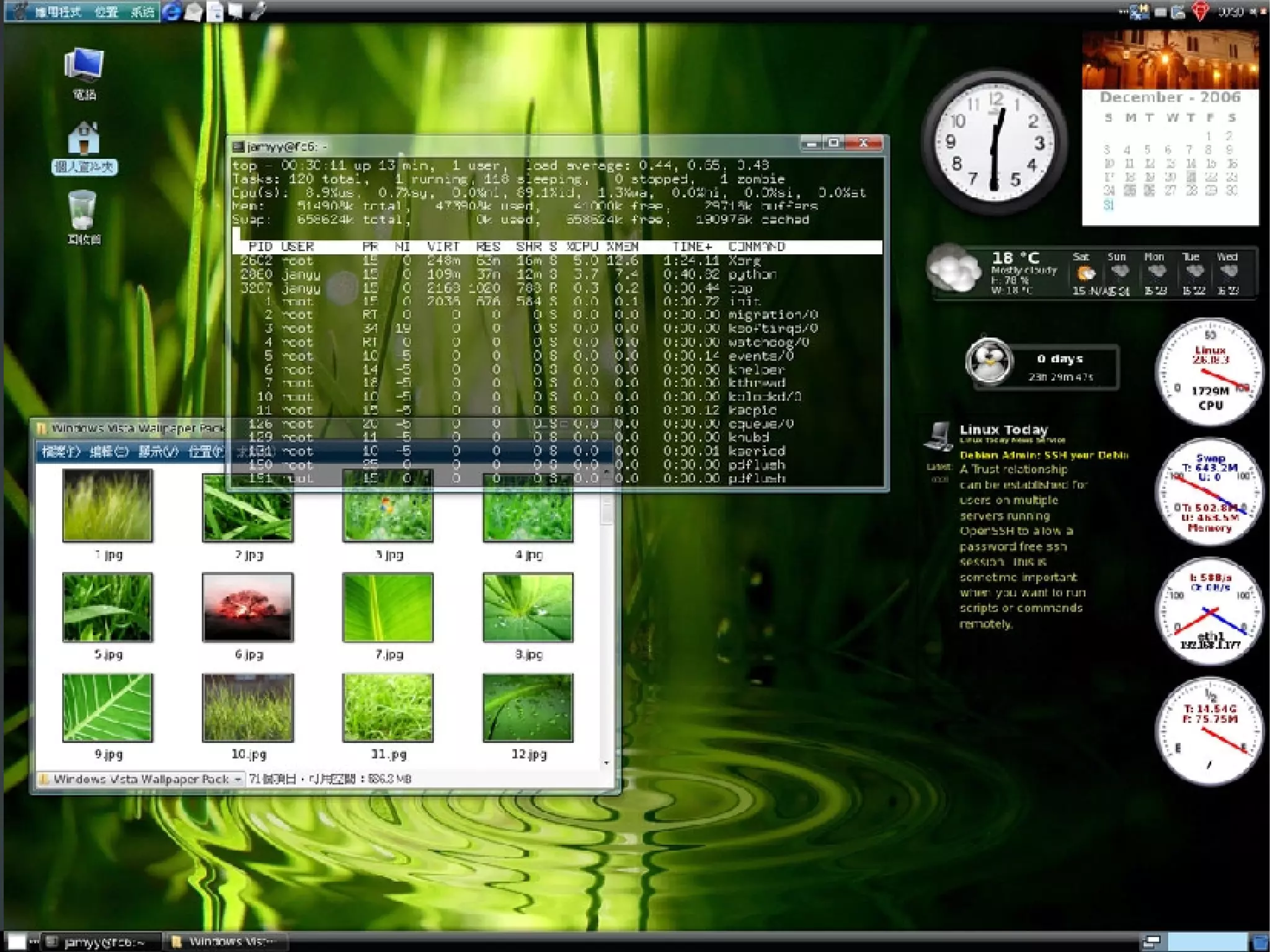Switch to Windows Vista taskbar window button
The image size is (1270, 952).
point(226,942)
